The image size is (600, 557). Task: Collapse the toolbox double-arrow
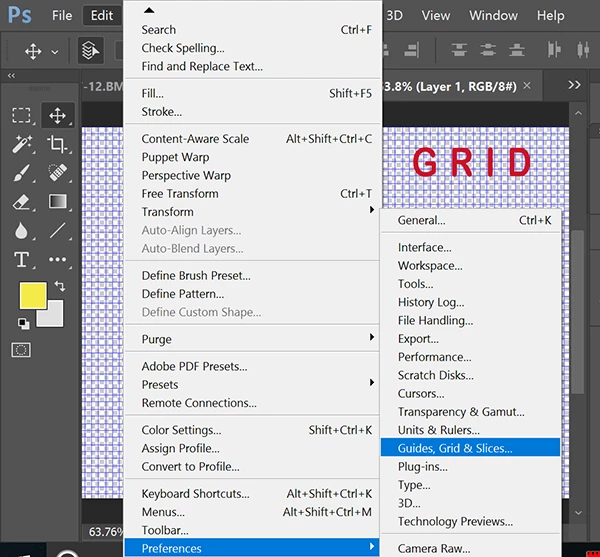pos(11,75)
